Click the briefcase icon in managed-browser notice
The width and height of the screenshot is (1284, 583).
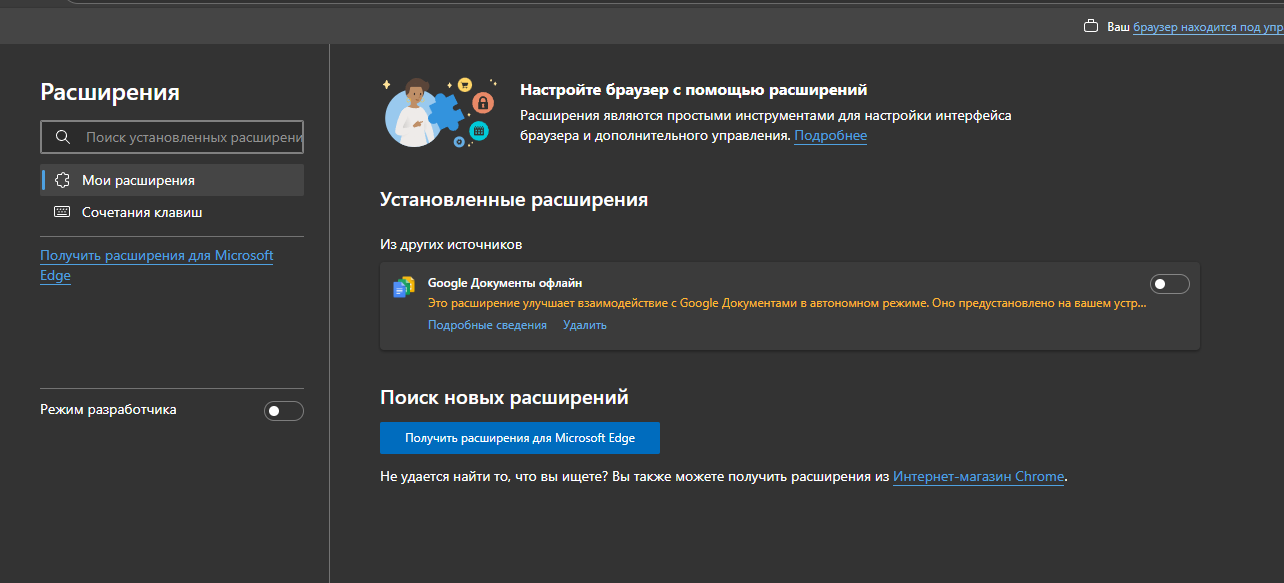[1092, 27]
